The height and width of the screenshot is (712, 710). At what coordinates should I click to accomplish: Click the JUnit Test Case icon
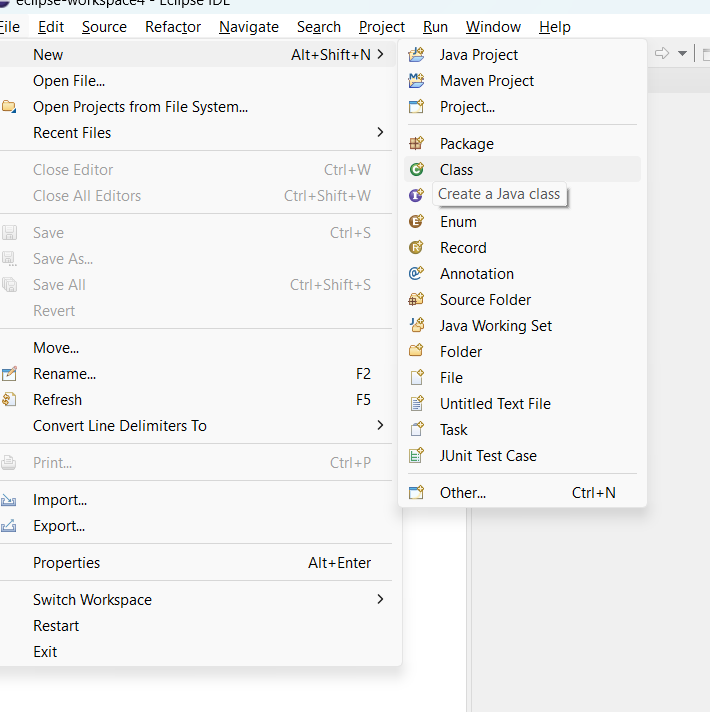416,455
